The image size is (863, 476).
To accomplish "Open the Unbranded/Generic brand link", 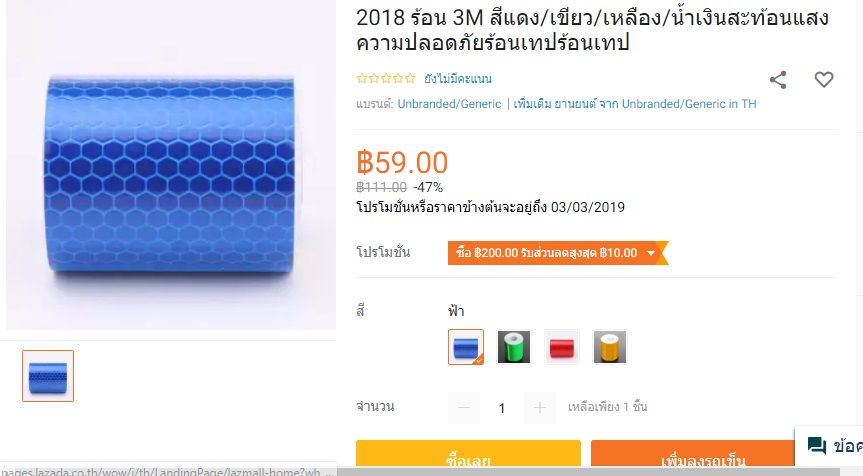I will [449, 104].
